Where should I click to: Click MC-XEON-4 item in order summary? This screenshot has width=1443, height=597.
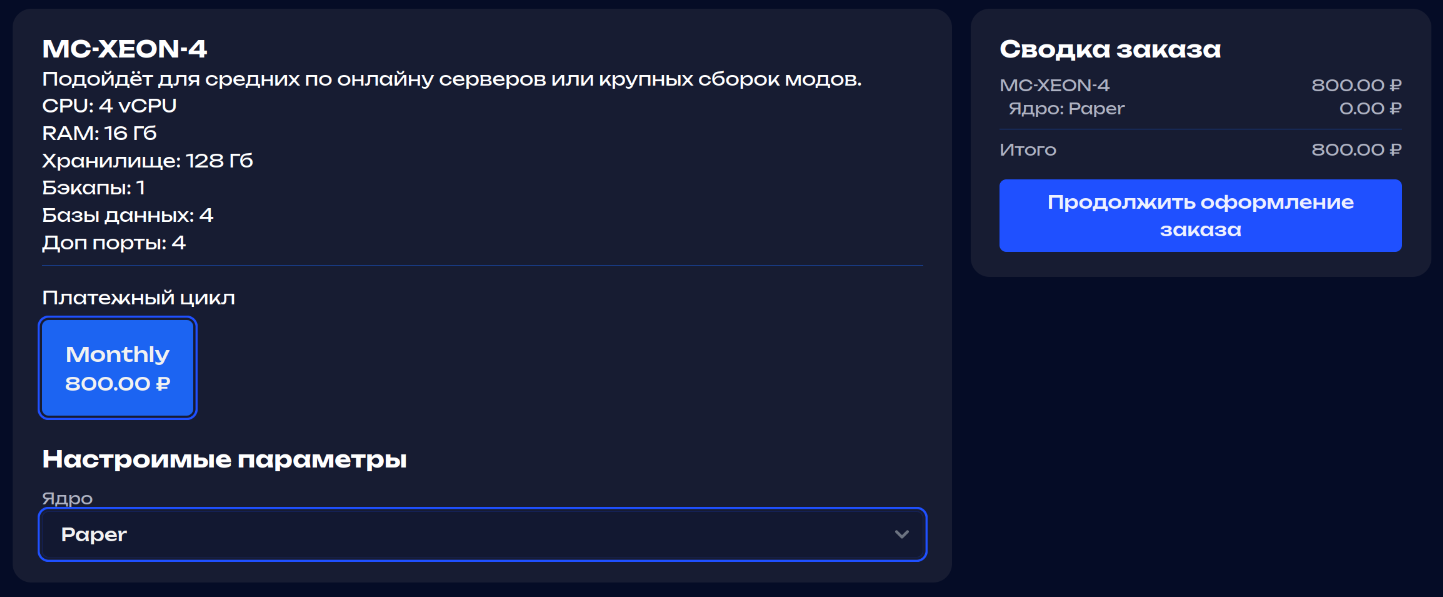click(x=1054, y=86)
